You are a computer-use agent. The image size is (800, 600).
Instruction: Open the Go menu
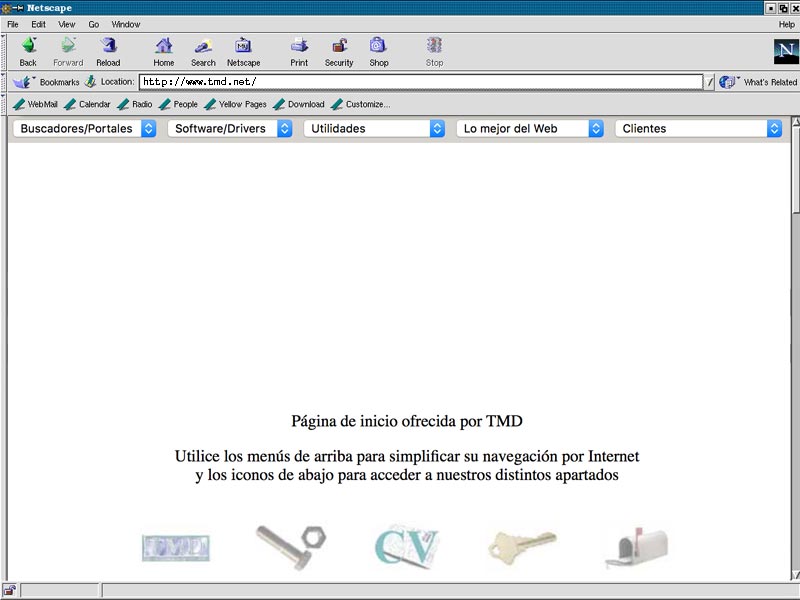[x=93, y=24]
